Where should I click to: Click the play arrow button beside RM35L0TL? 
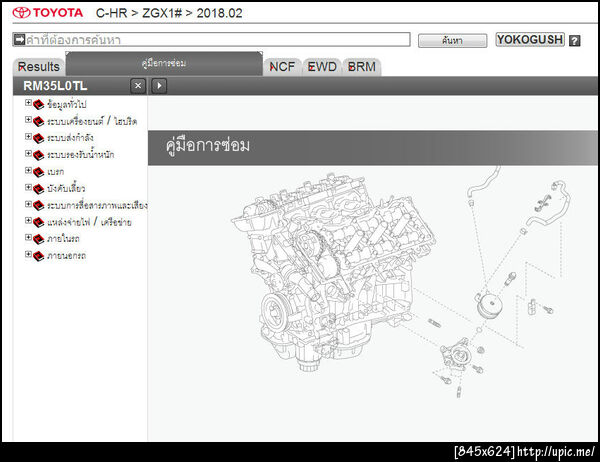(159, 86)
